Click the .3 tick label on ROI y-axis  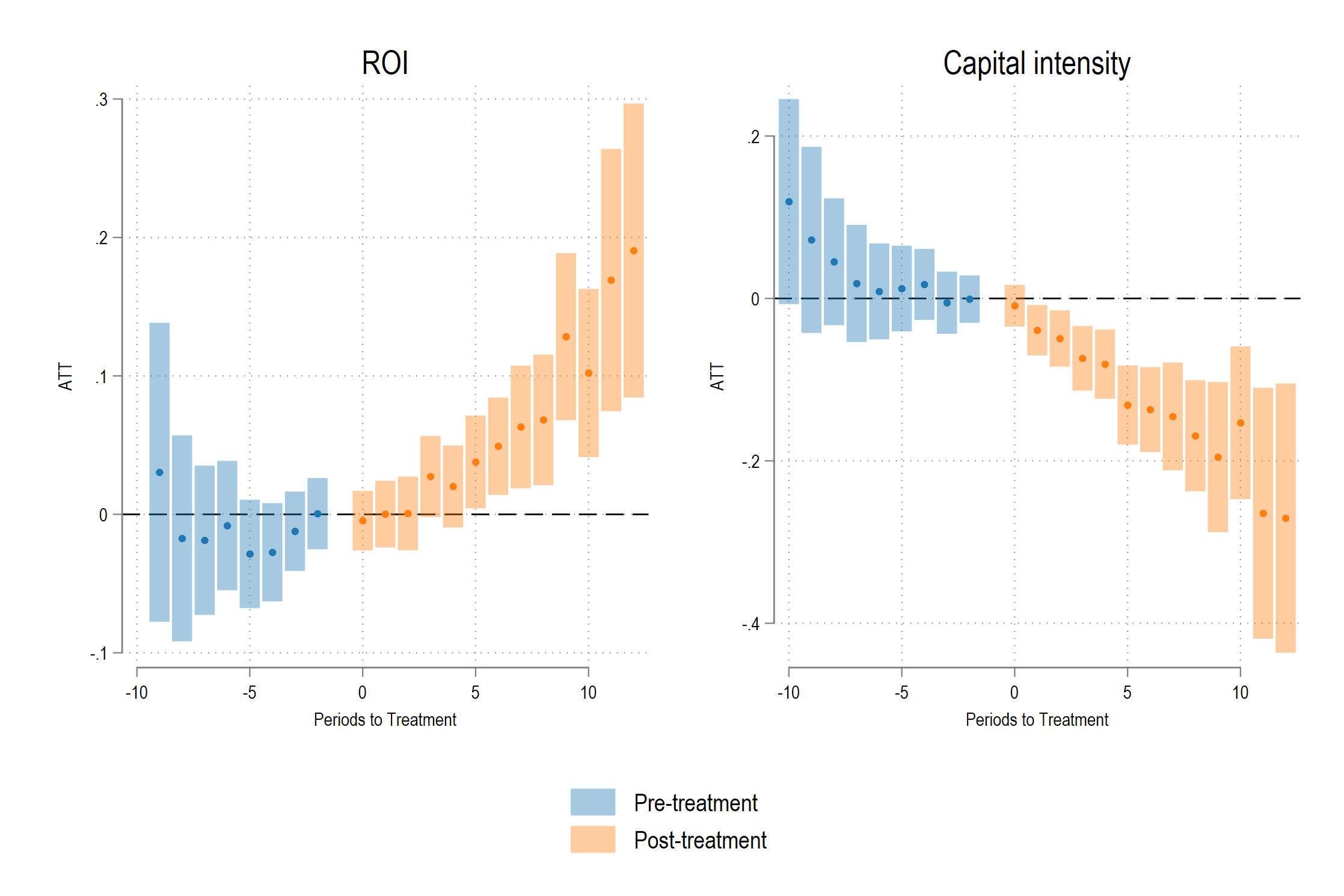pos(102,99)
